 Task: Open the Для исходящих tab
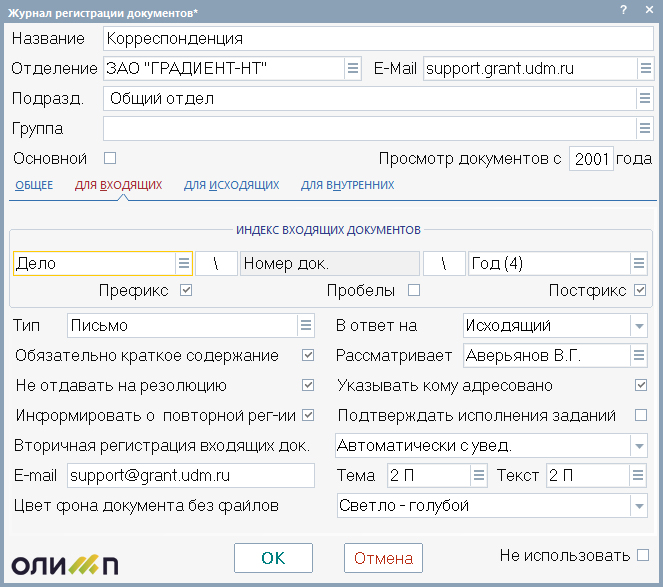pyautogui.click(x=232, y=185)
